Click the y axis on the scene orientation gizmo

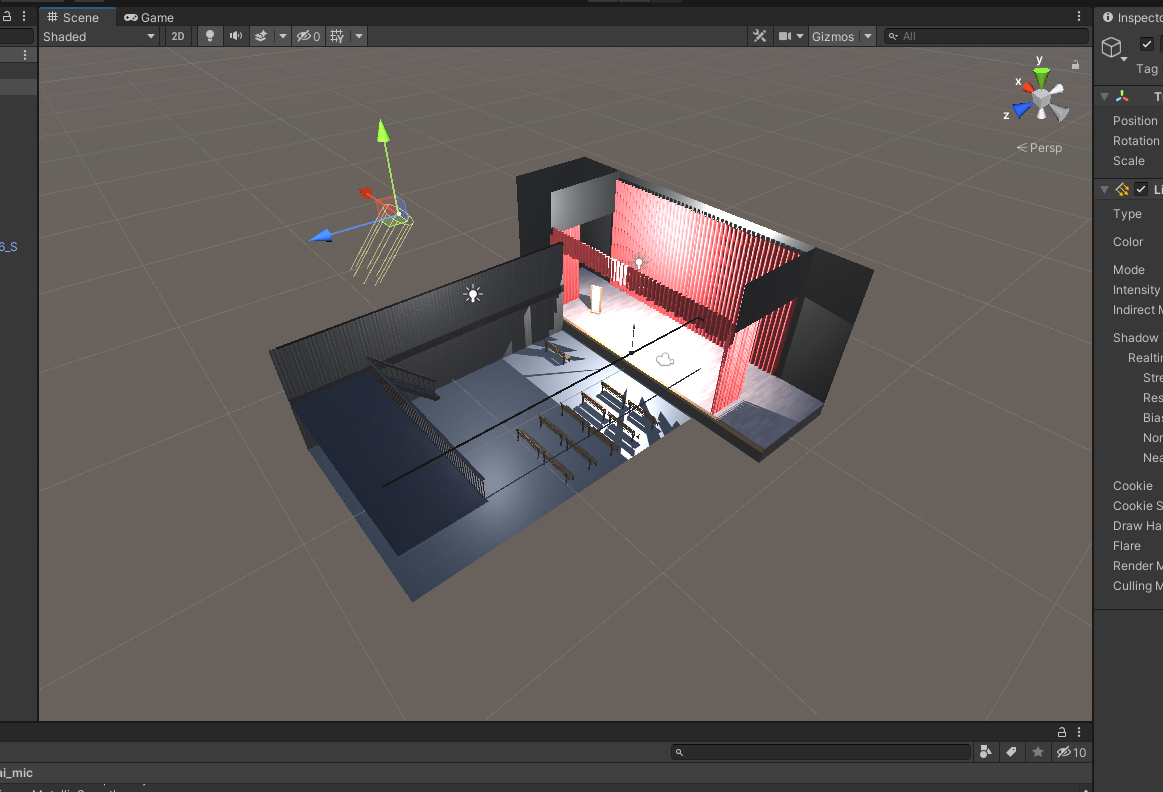(1039, 60)
